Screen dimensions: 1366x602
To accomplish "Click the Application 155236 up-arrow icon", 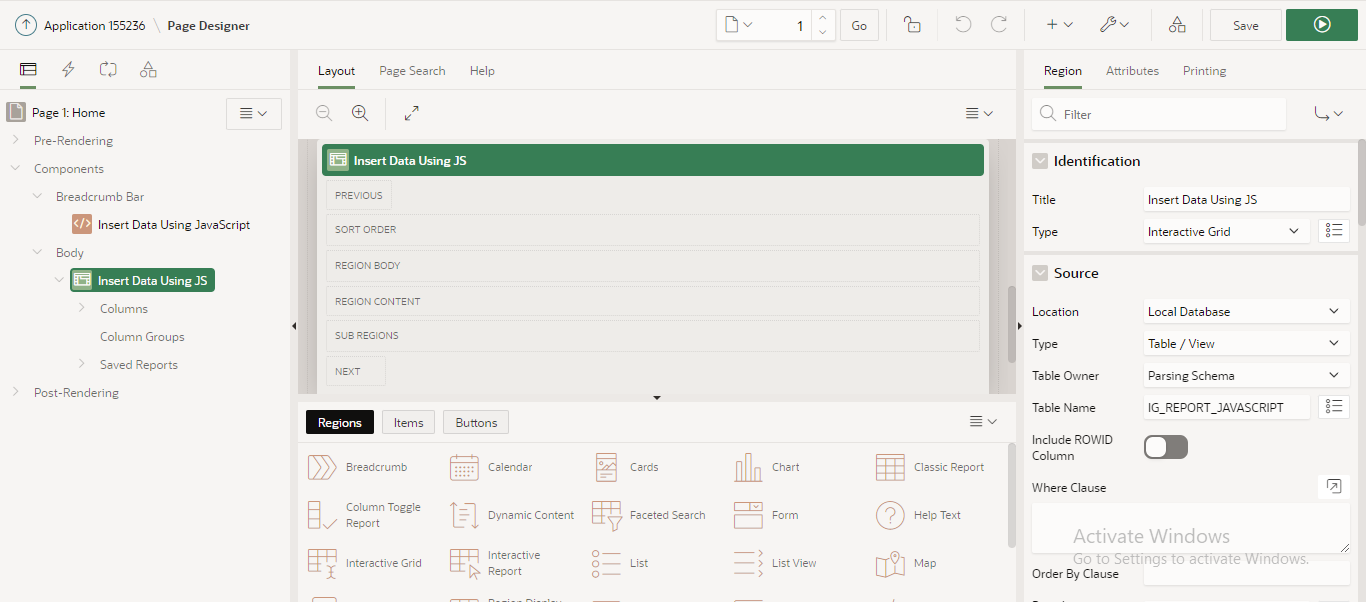I will [x=25, y=25].
